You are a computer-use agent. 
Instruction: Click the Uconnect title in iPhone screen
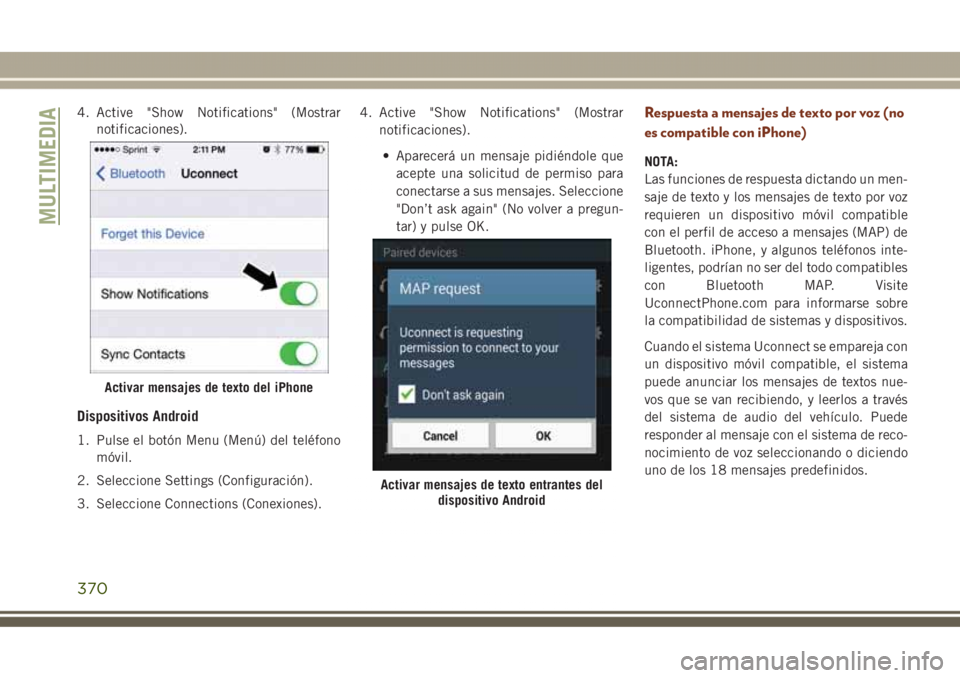(x=209, y=173)
